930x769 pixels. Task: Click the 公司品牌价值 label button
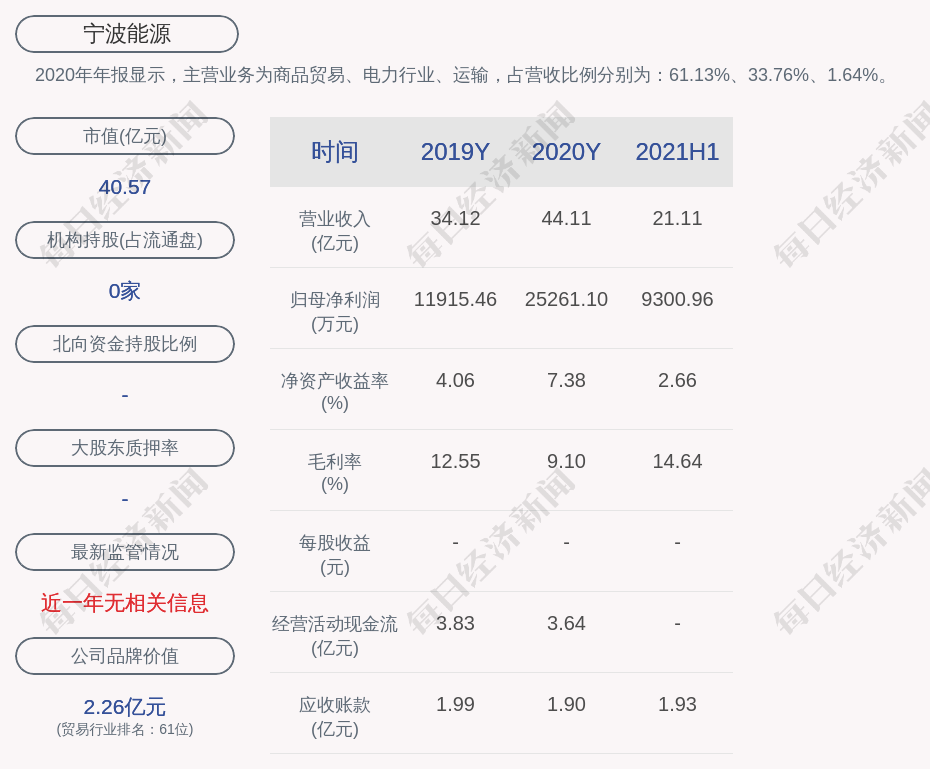[x=125, y=656]
